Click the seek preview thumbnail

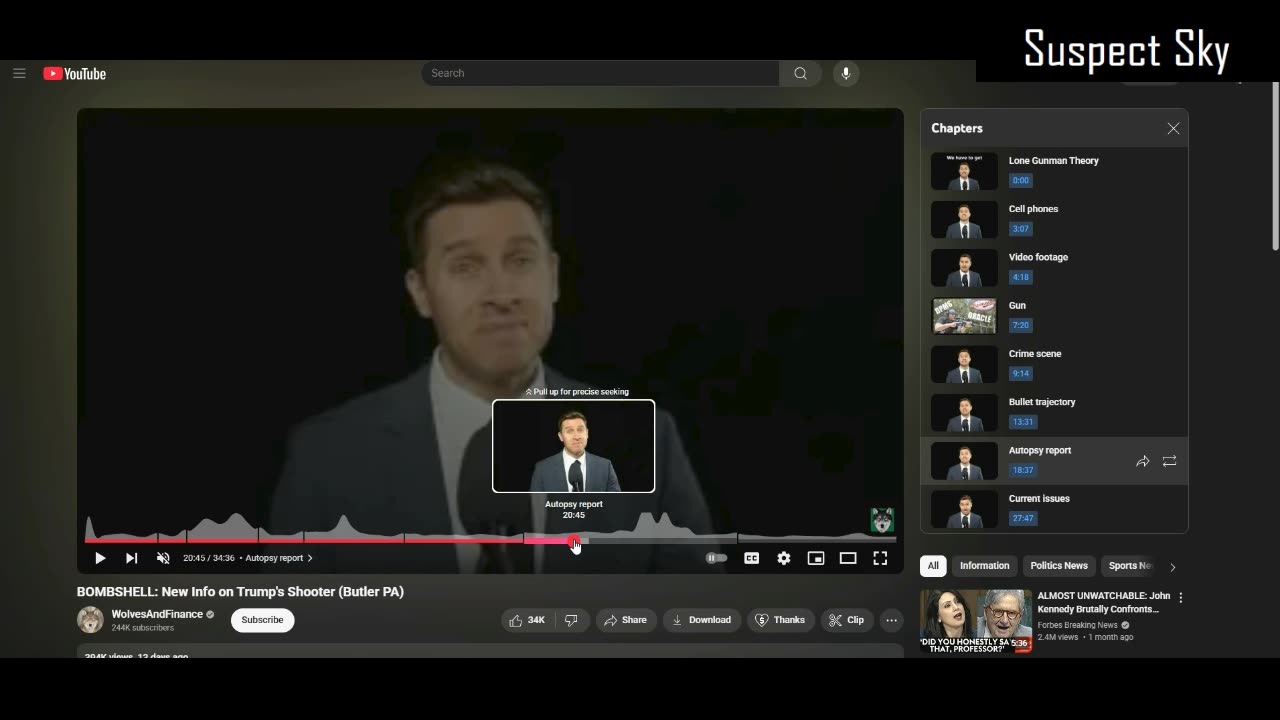[x=574, y=446]
